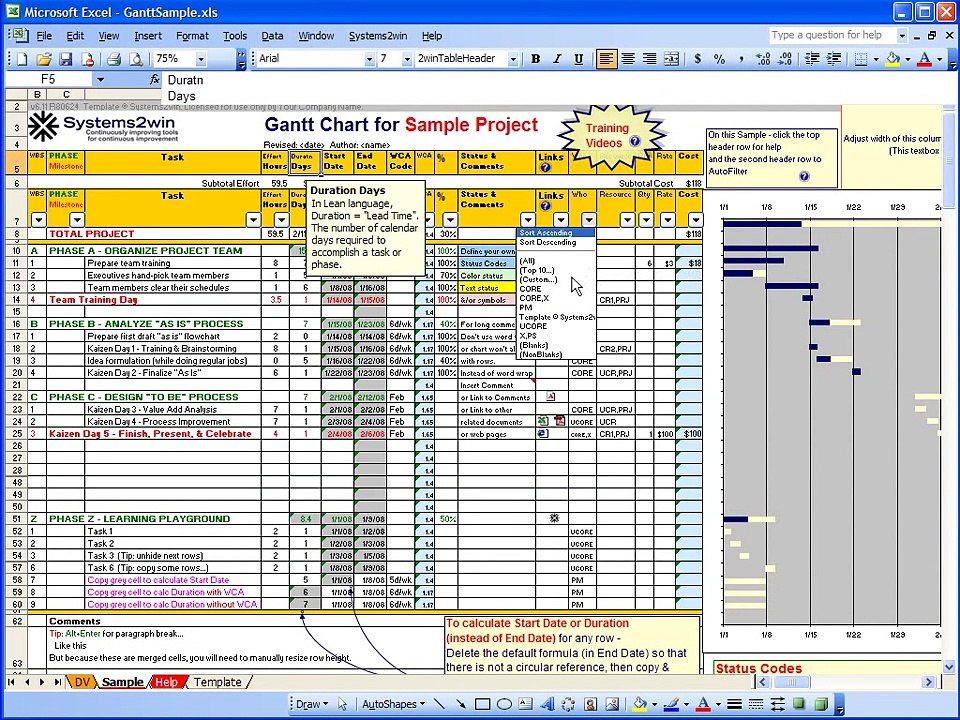Screen dimensions: 960x720
Task: Open the Tools menu
Action: coord(234,36)
